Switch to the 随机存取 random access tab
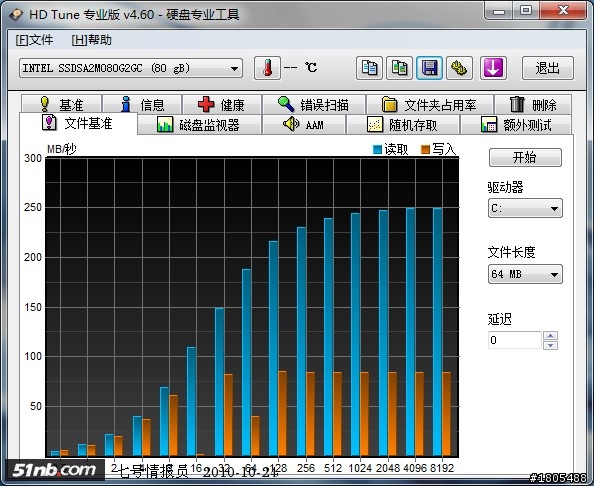This screenshot has width=594, height=486. pyautogui.click(x=403, y=125)
